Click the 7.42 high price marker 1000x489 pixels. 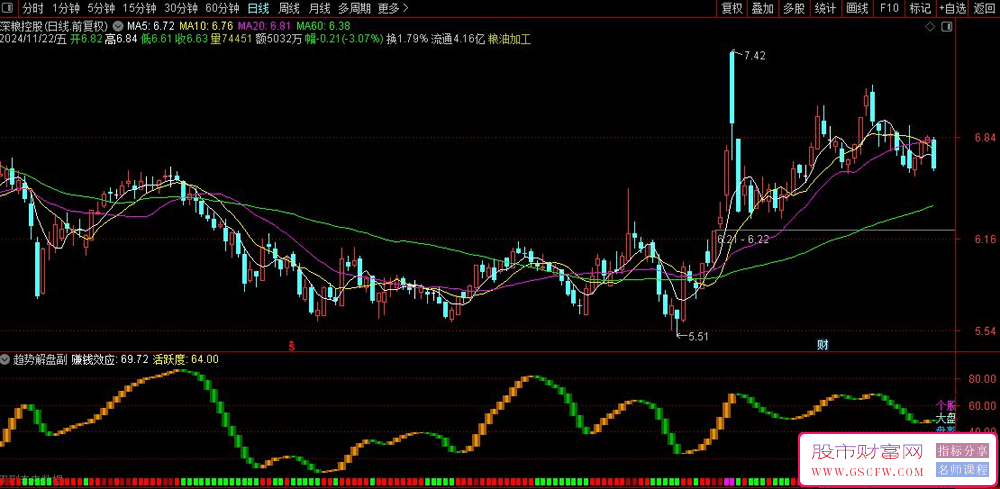tap(754, 55)
